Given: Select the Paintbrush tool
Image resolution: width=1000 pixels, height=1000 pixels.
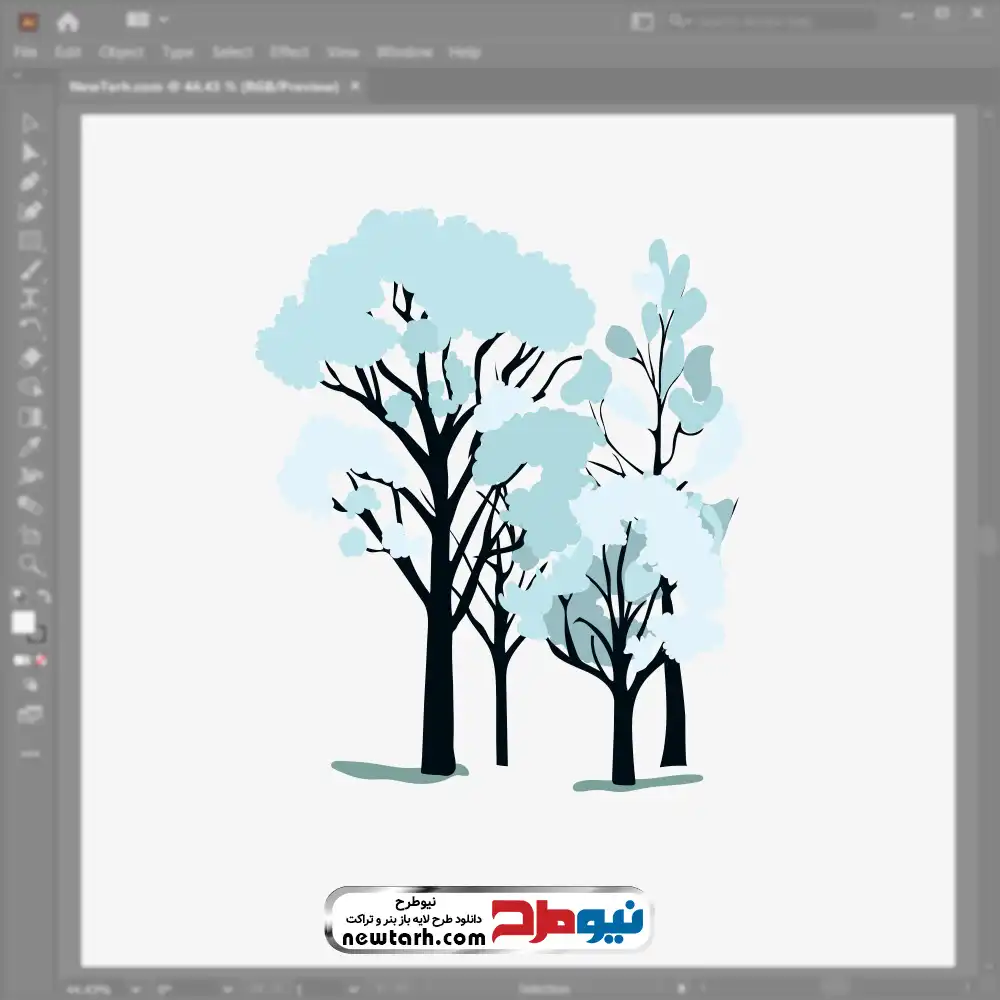Looking at the screenshot, I should coord(30,270).
